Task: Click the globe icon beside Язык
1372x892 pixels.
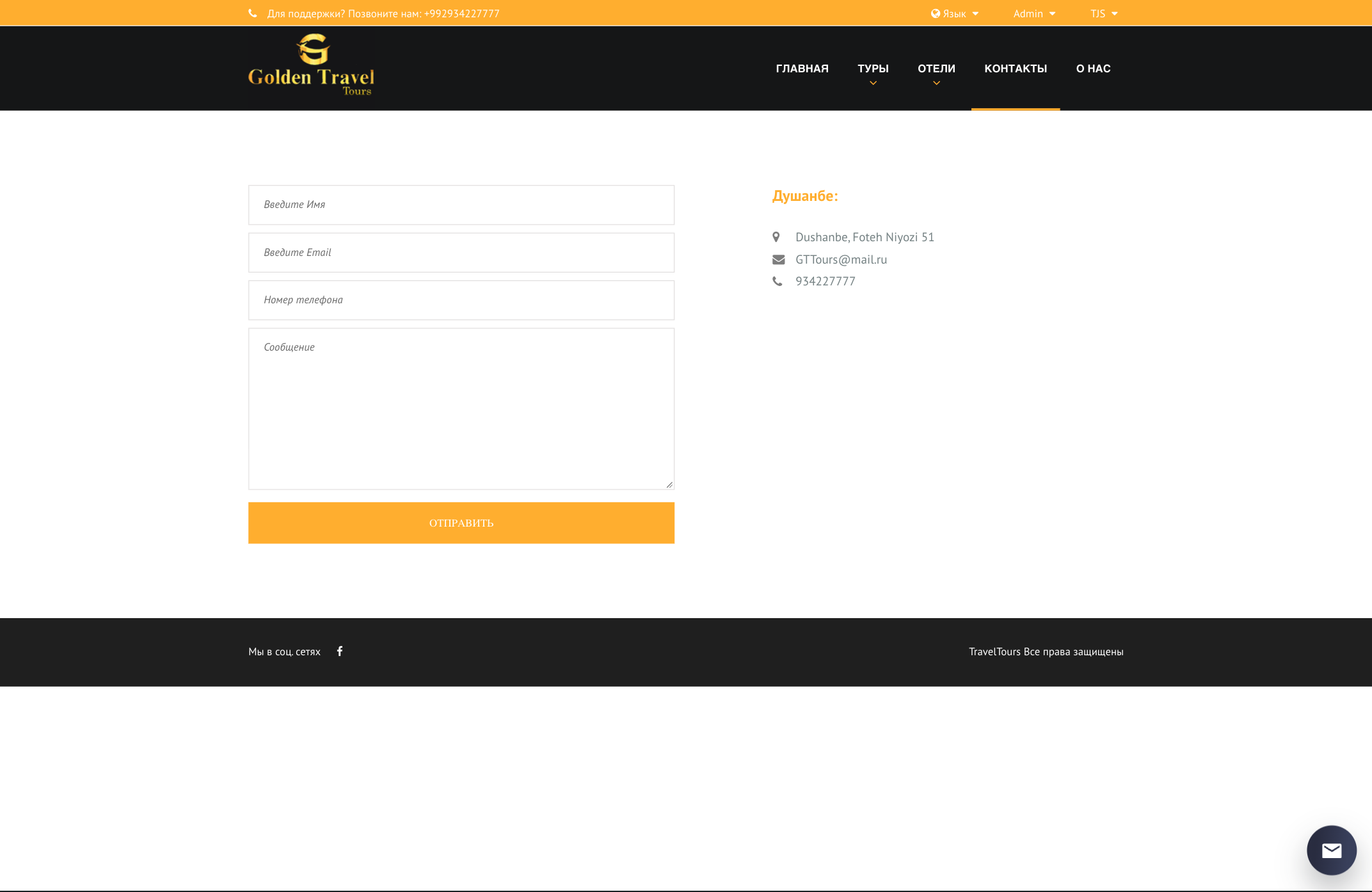Action: tap(936, 13)
